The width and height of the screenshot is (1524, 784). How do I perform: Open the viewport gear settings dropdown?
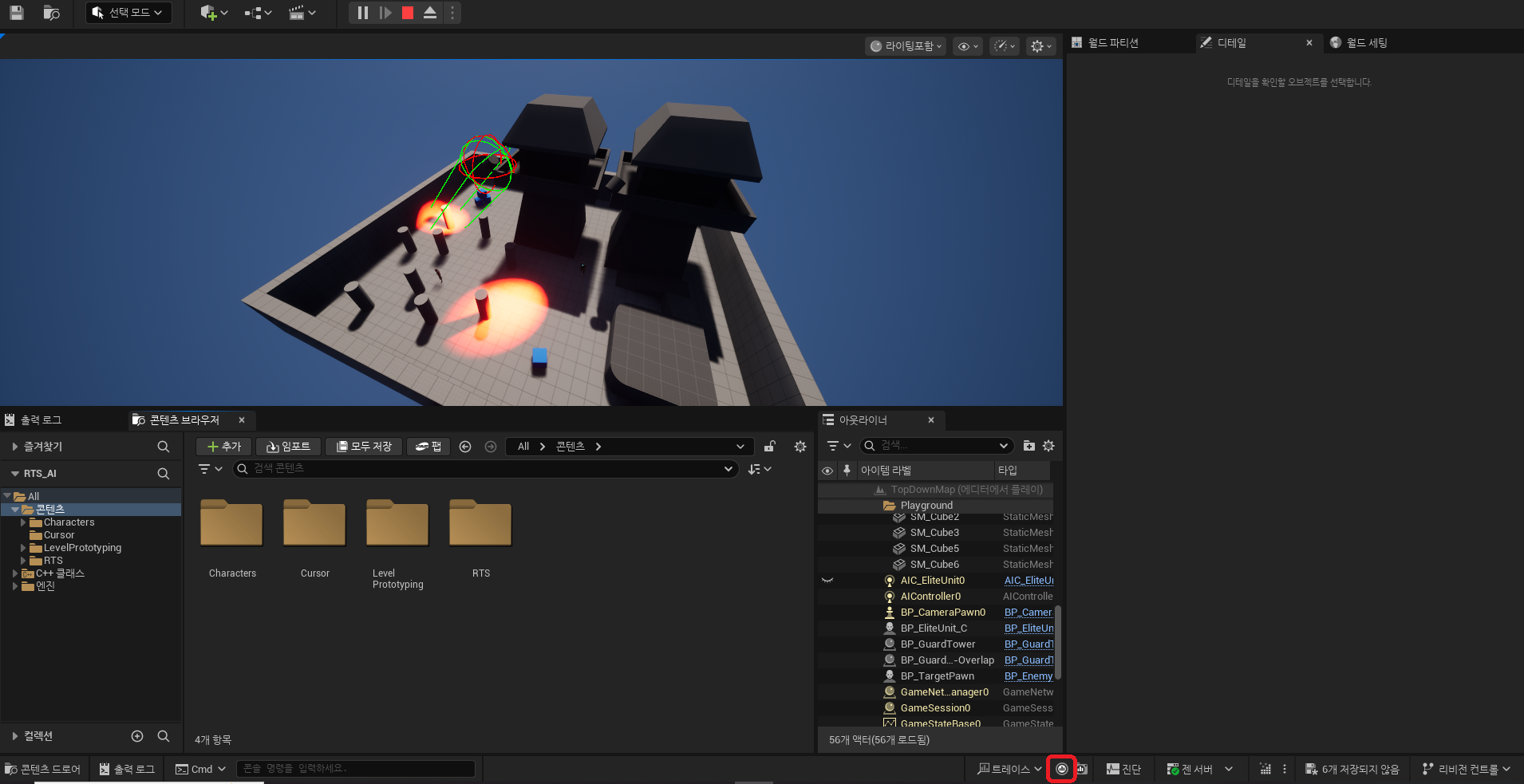point(1041,46)
